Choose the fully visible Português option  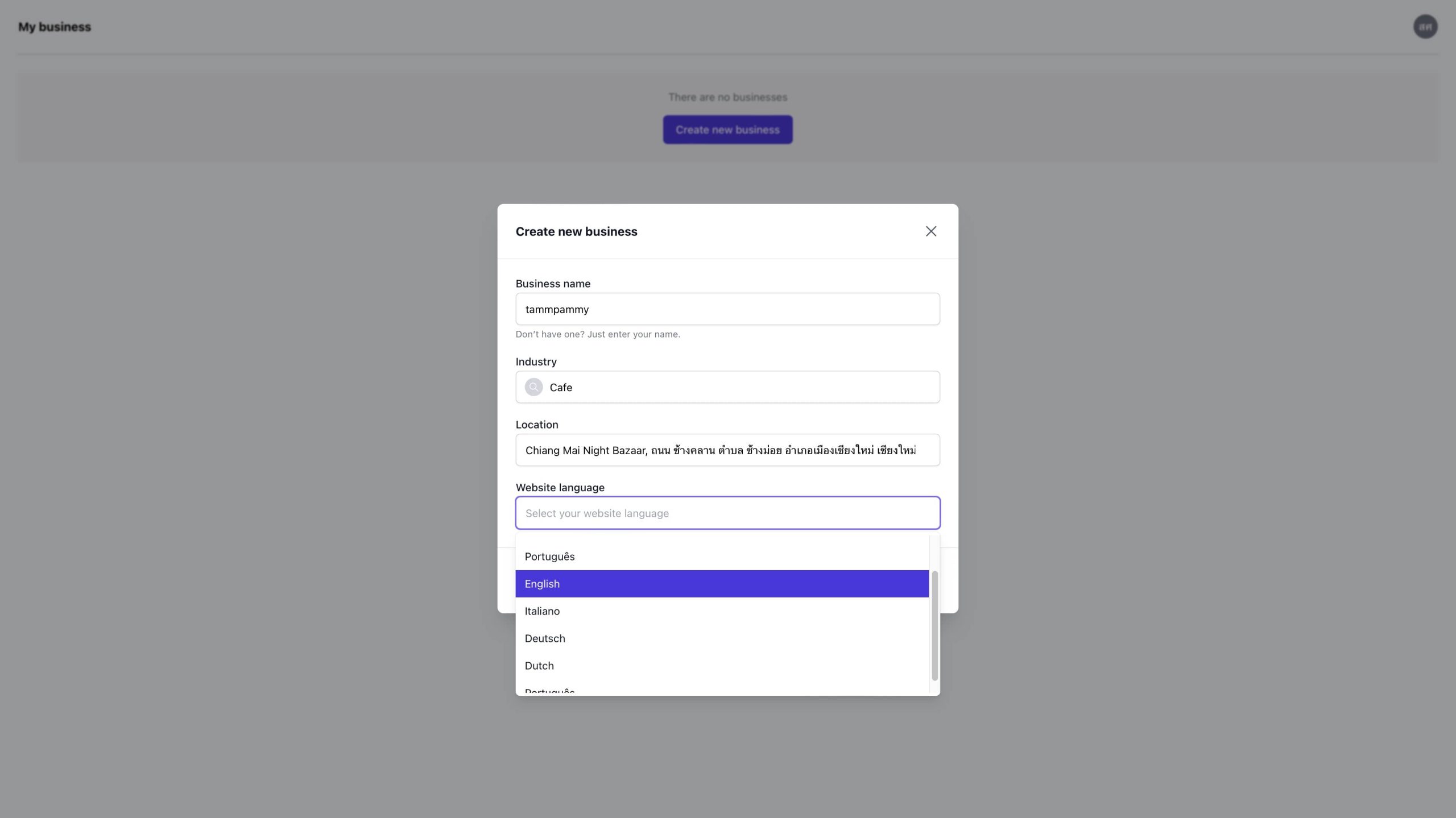coord(722,557)
